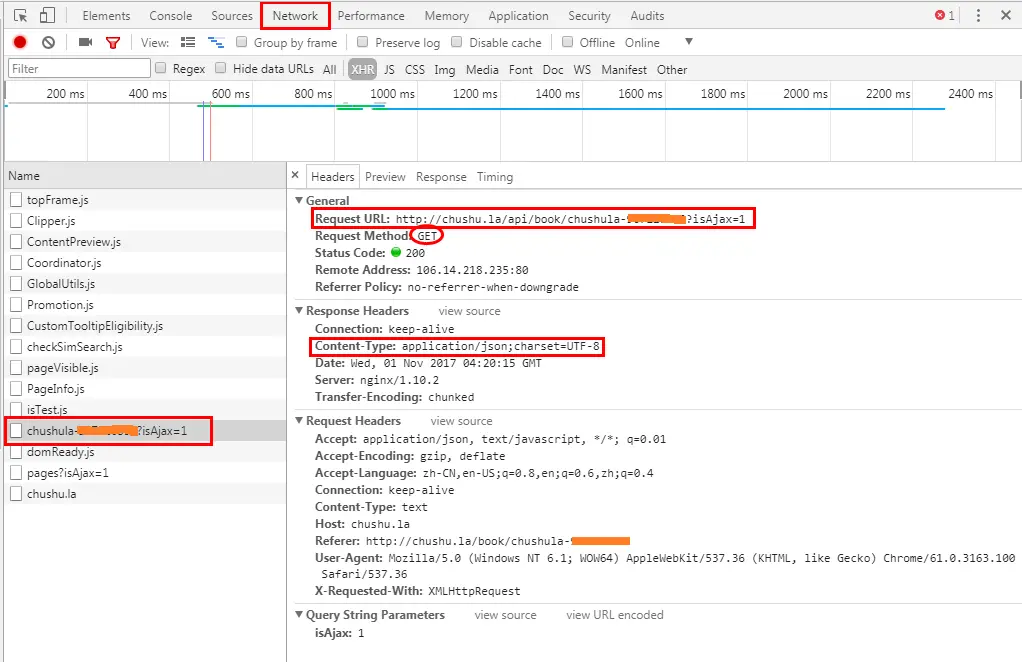Go to the Performance tab
The width and height of the screenshot is (1022, 662).
371,16
